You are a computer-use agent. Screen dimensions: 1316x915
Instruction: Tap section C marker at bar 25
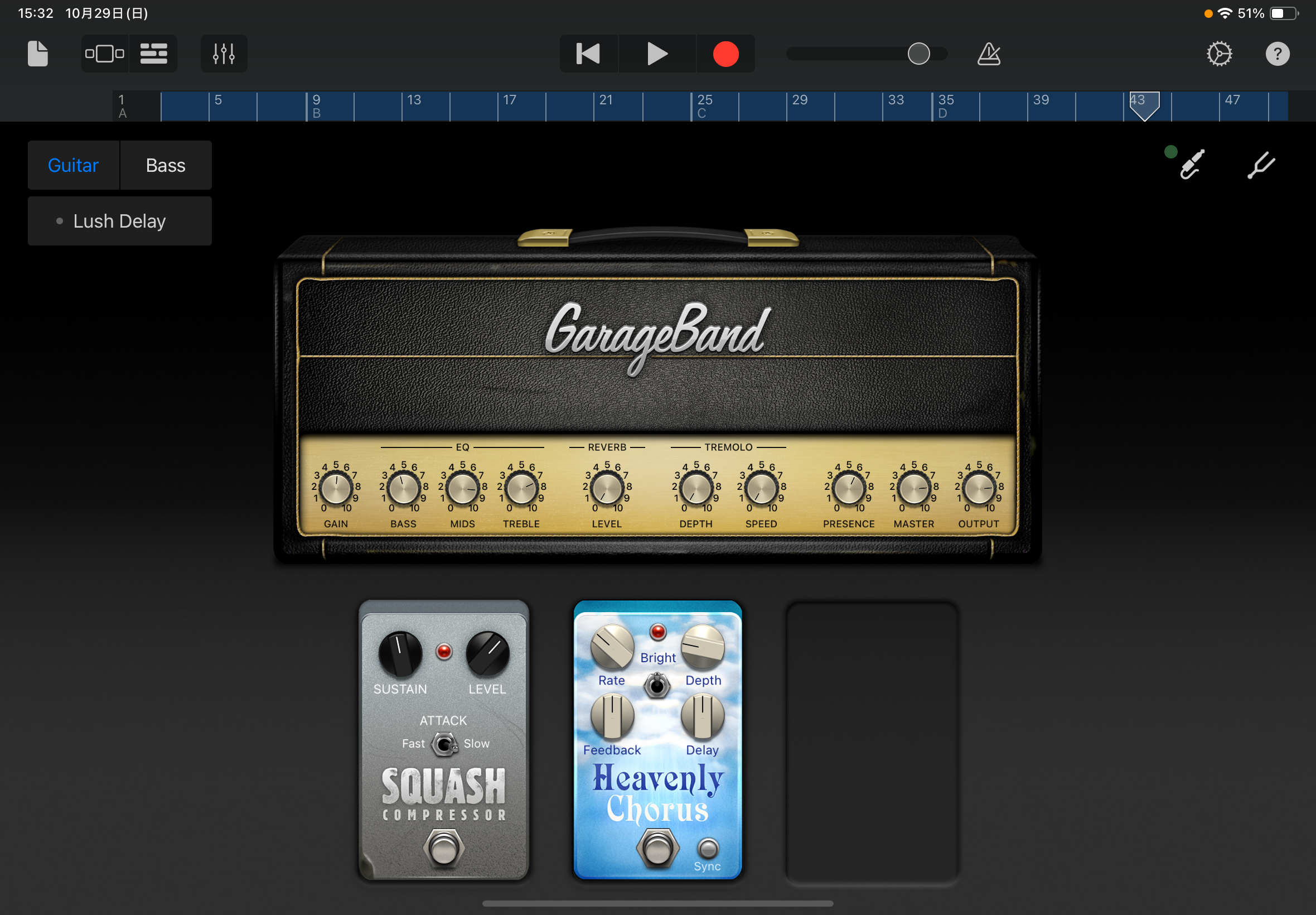[x=701, y=113]
